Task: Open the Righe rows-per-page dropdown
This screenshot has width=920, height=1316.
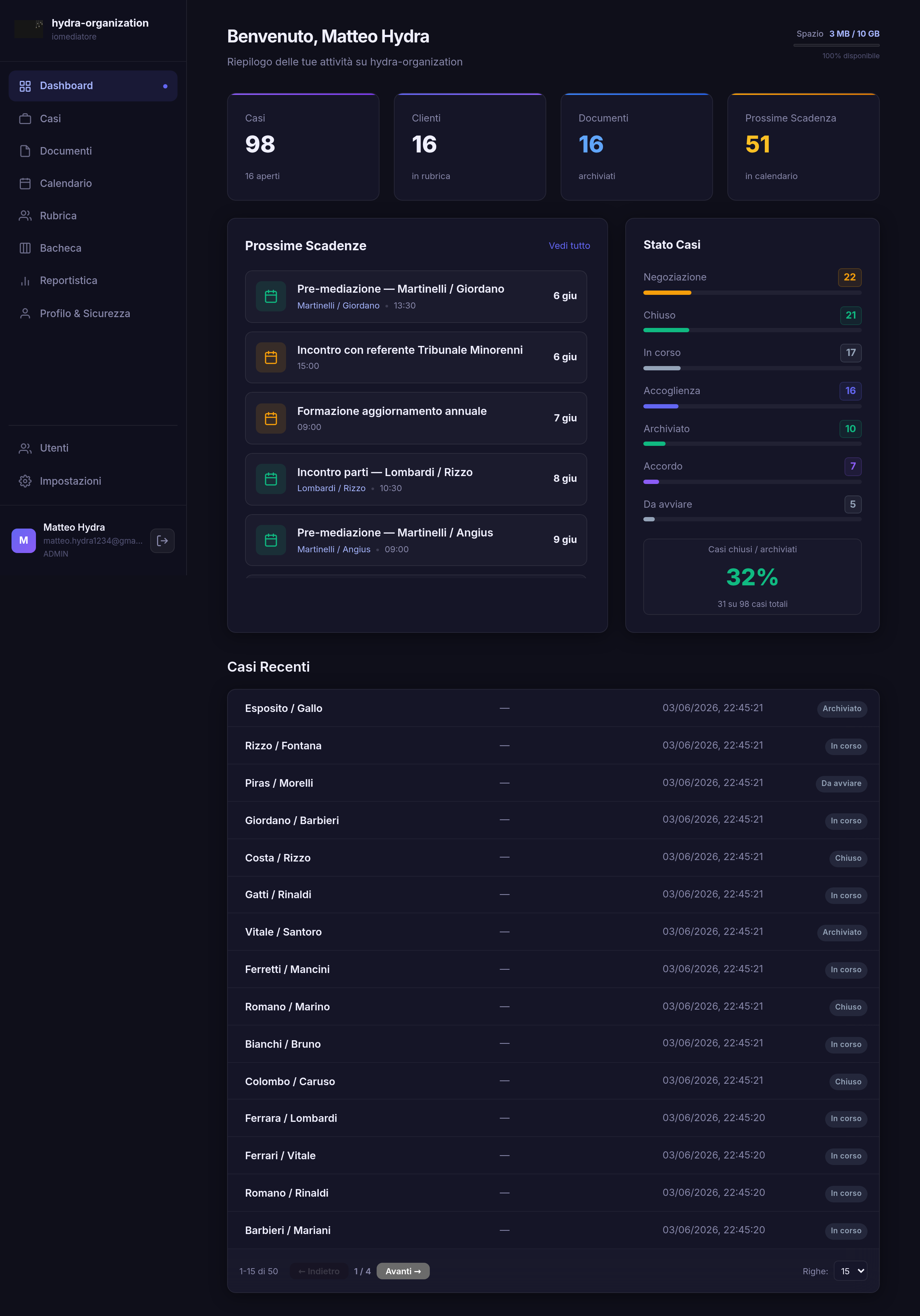Action: point(850,1271)
